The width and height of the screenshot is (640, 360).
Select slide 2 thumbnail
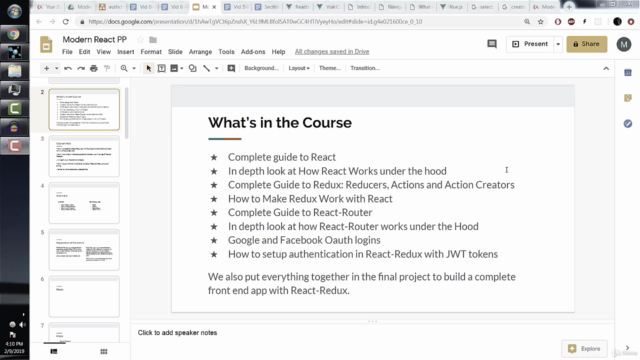(x=84, y=109)
